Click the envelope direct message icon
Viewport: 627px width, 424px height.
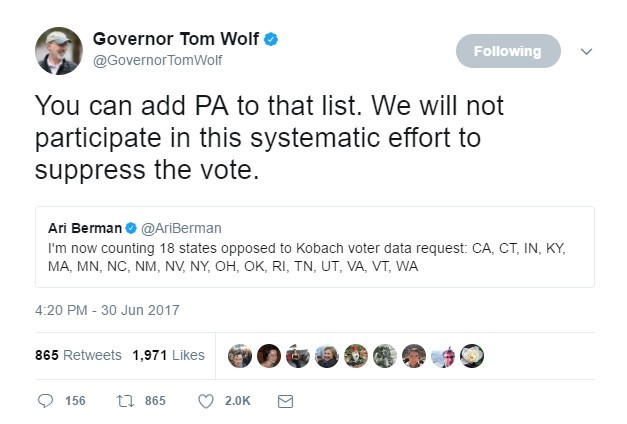coord(284,401)
